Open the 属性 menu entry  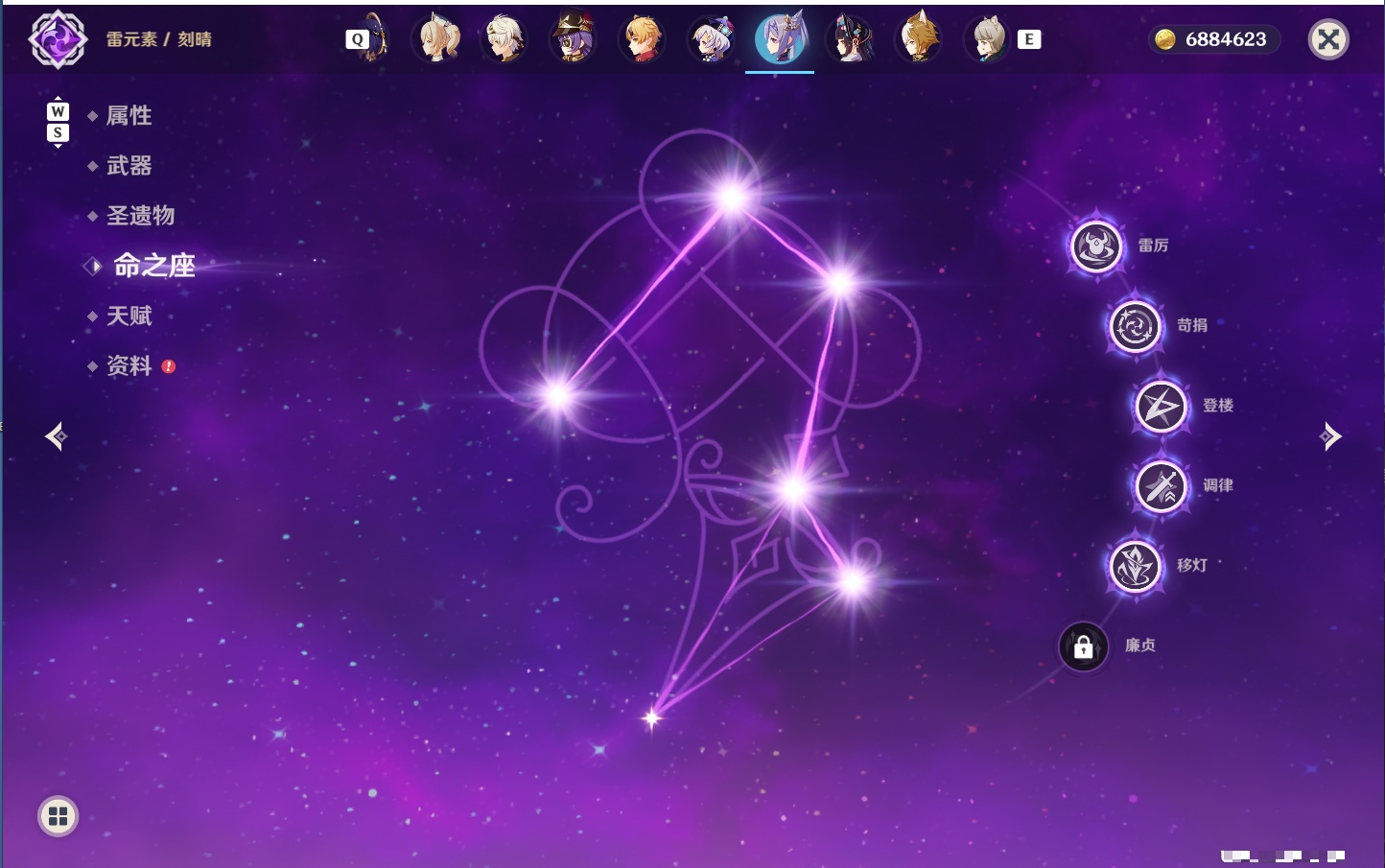click(129, 116)
